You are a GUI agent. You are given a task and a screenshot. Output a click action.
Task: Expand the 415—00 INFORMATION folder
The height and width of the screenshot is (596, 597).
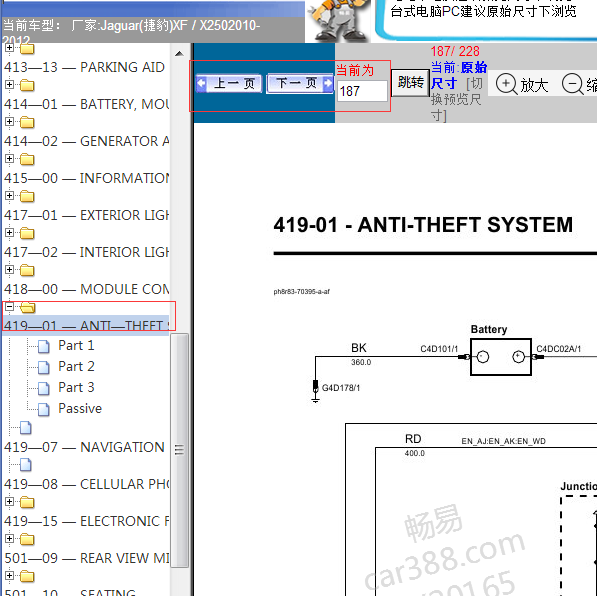point(9,158)
